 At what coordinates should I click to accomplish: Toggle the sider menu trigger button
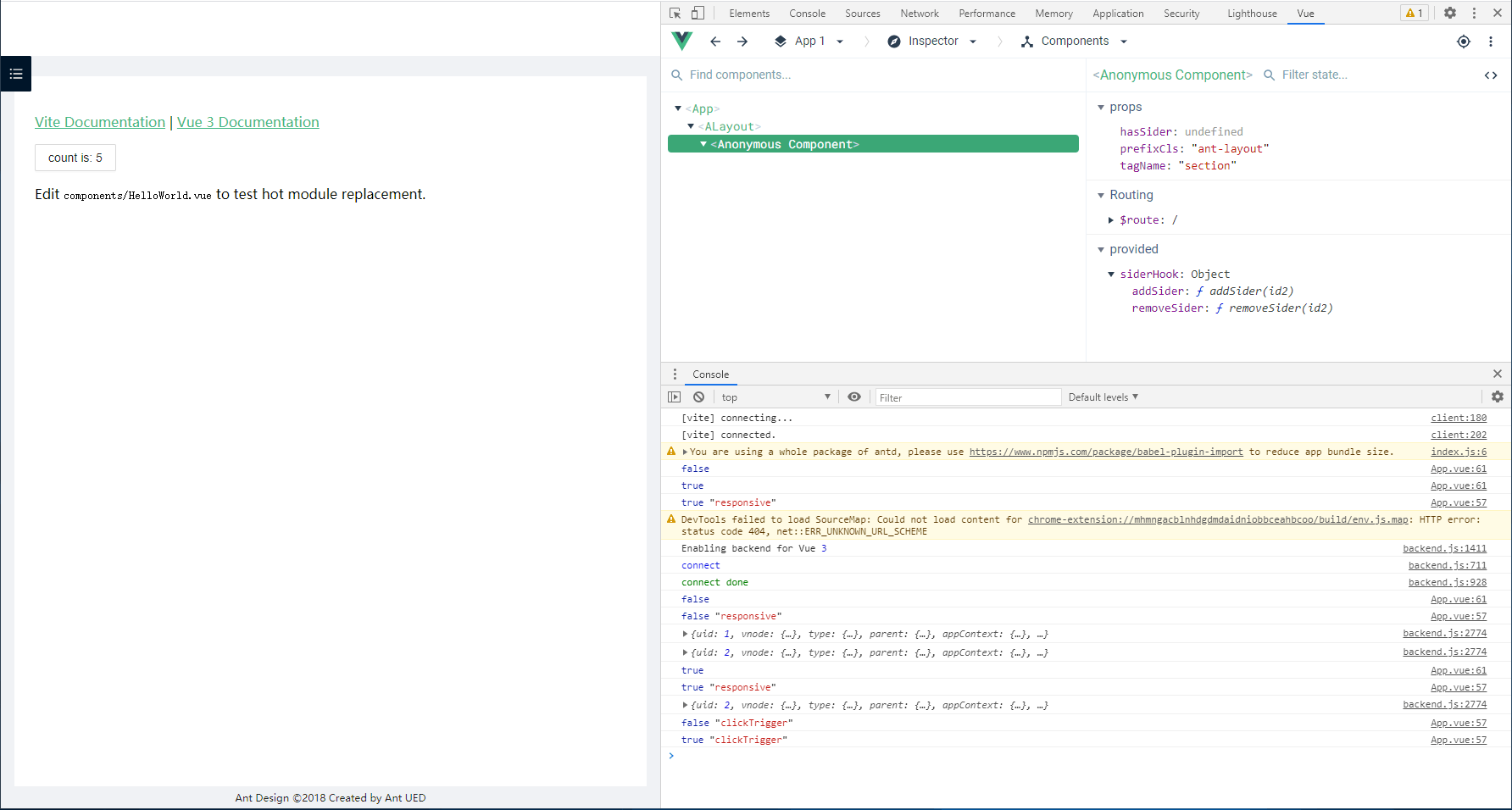pyautogui.click(x=16, y=74)
